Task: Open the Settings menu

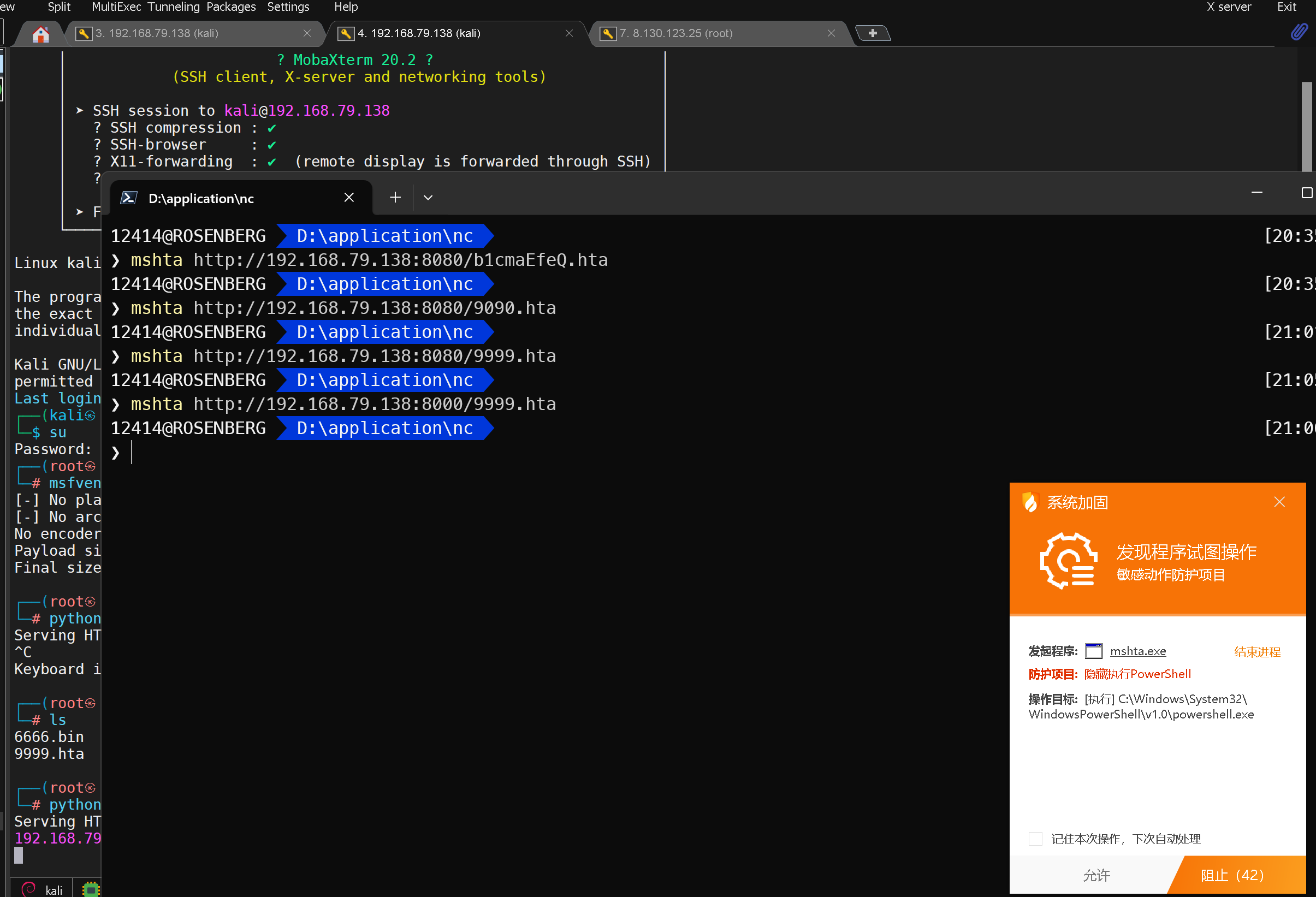Action: click(x=288, y=7)
